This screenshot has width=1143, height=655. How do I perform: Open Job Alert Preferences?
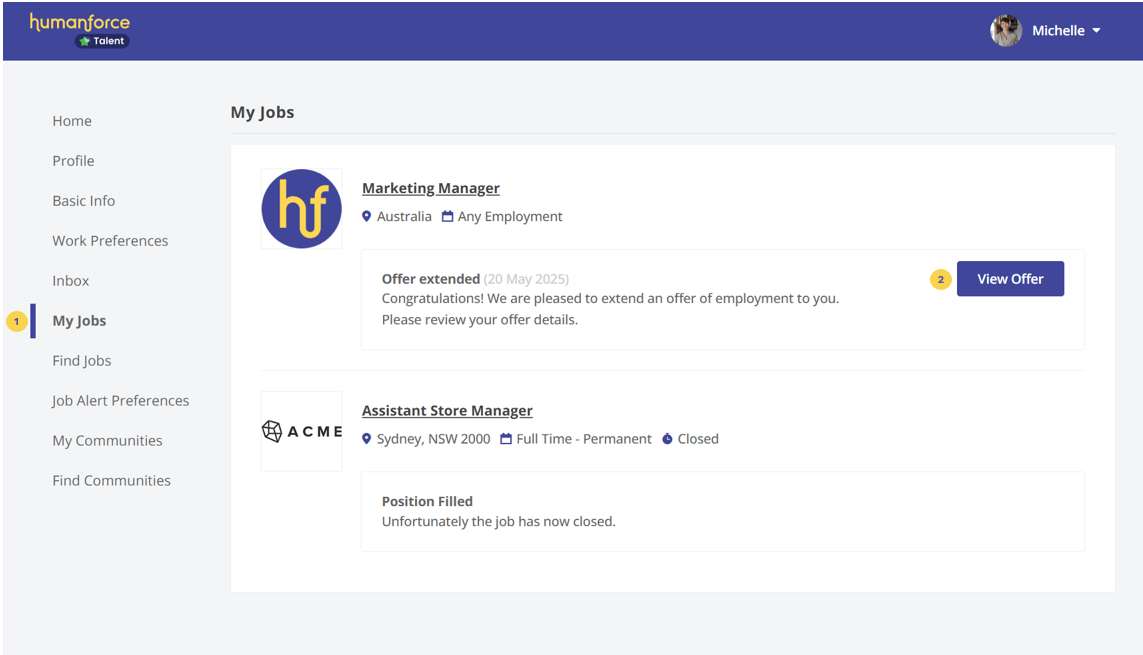click(x=120, y=401)
